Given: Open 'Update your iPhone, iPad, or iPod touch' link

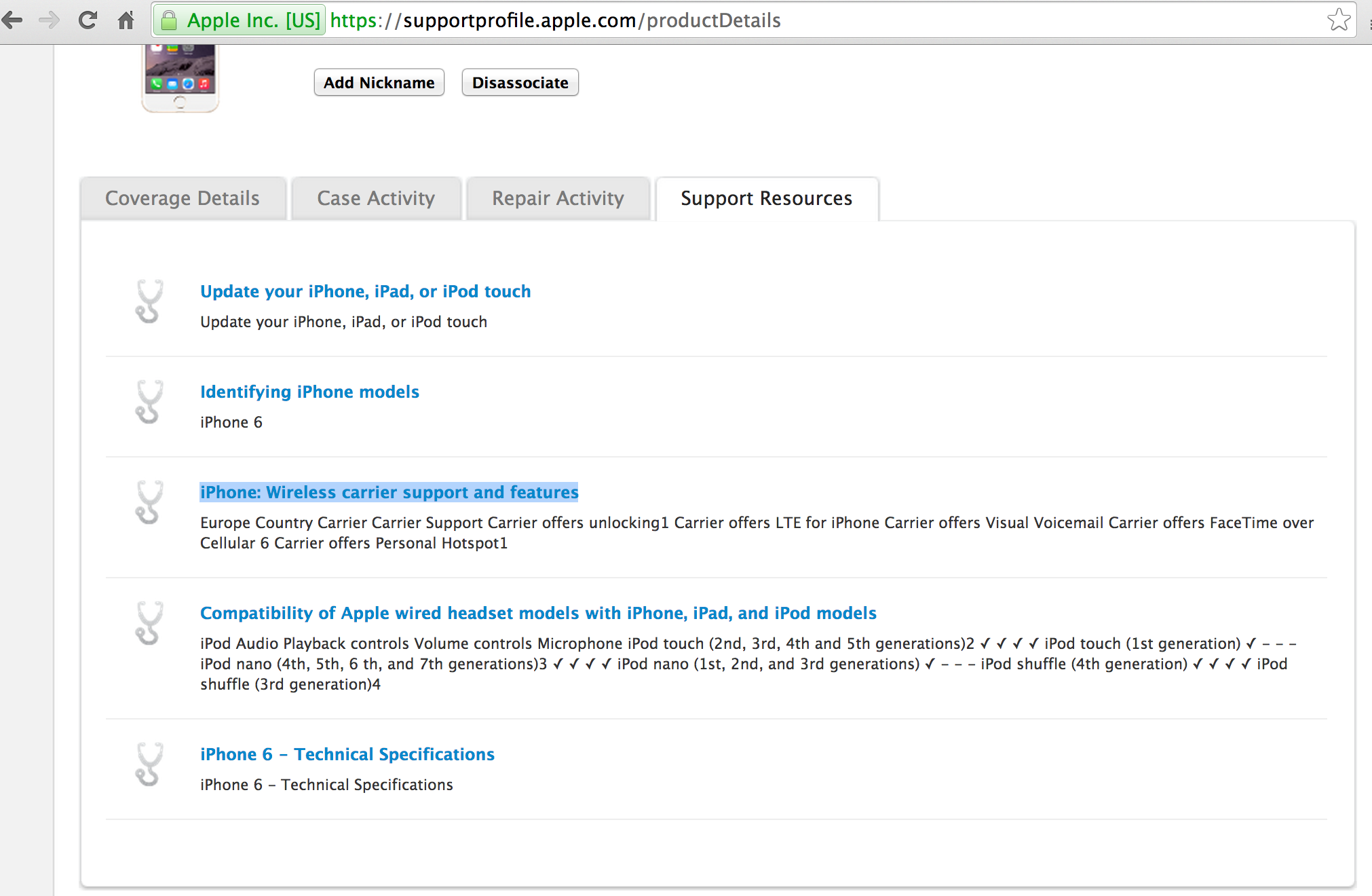Looking at the screenshot, I should [365, 291].
